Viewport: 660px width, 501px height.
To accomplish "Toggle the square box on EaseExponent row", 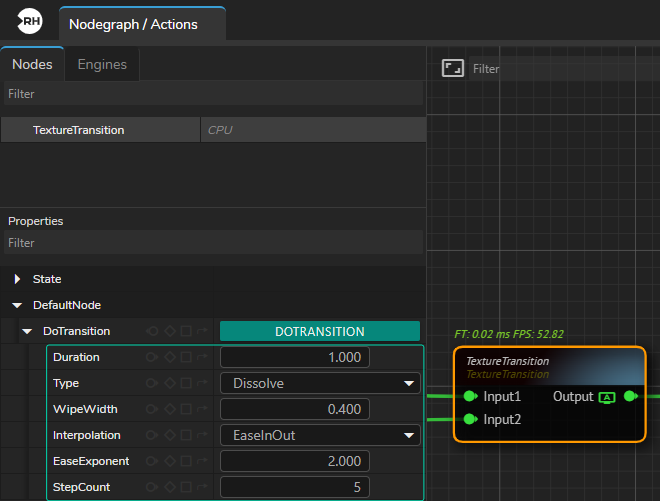I will click(186, 461).
